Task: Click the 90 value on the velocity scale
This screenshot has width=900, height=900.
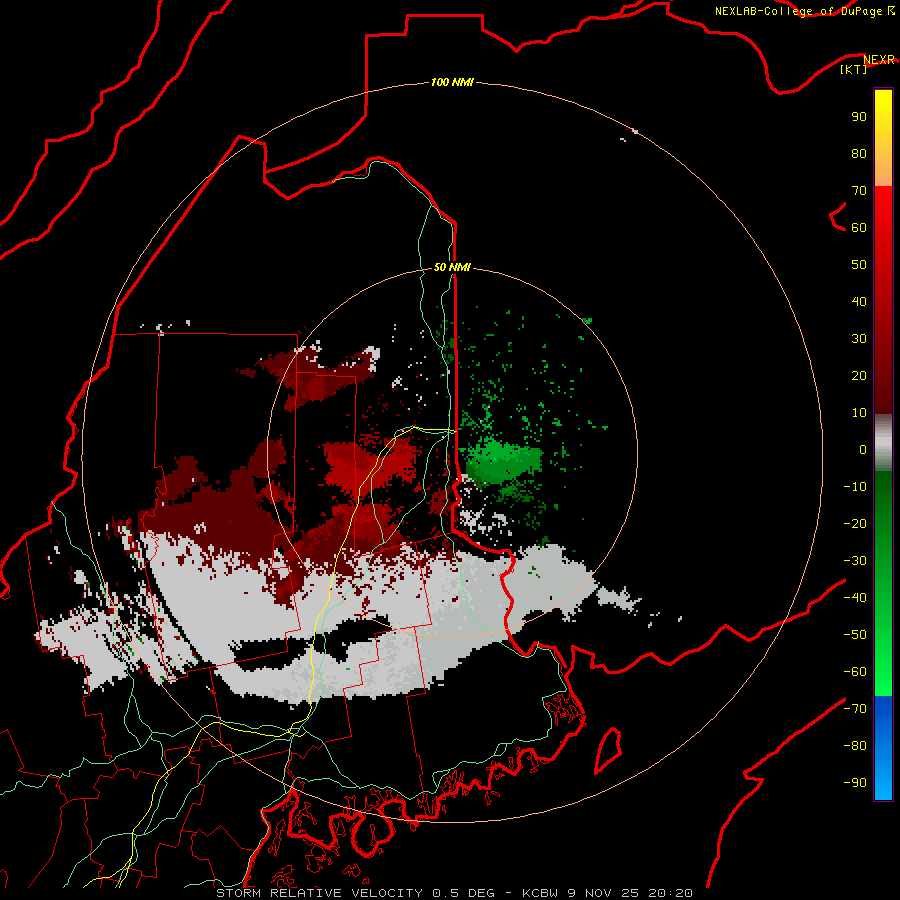Action: (859, 117)
